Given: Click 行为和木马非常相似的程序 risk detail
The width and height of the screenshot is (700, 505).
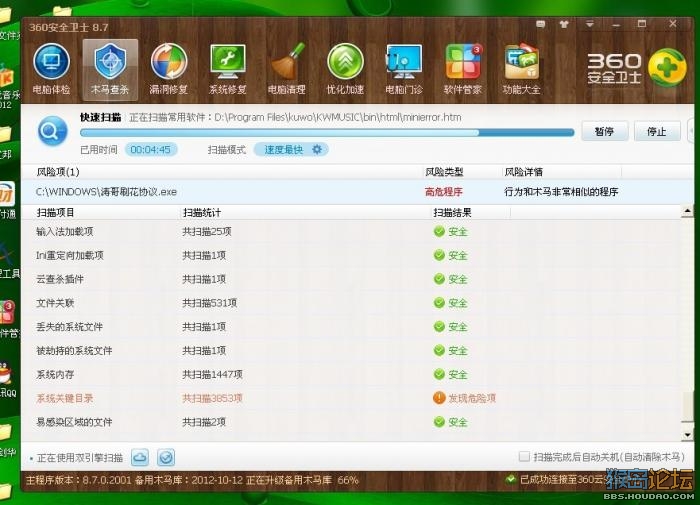Looking at the screenshot, I should coord(561,192).
